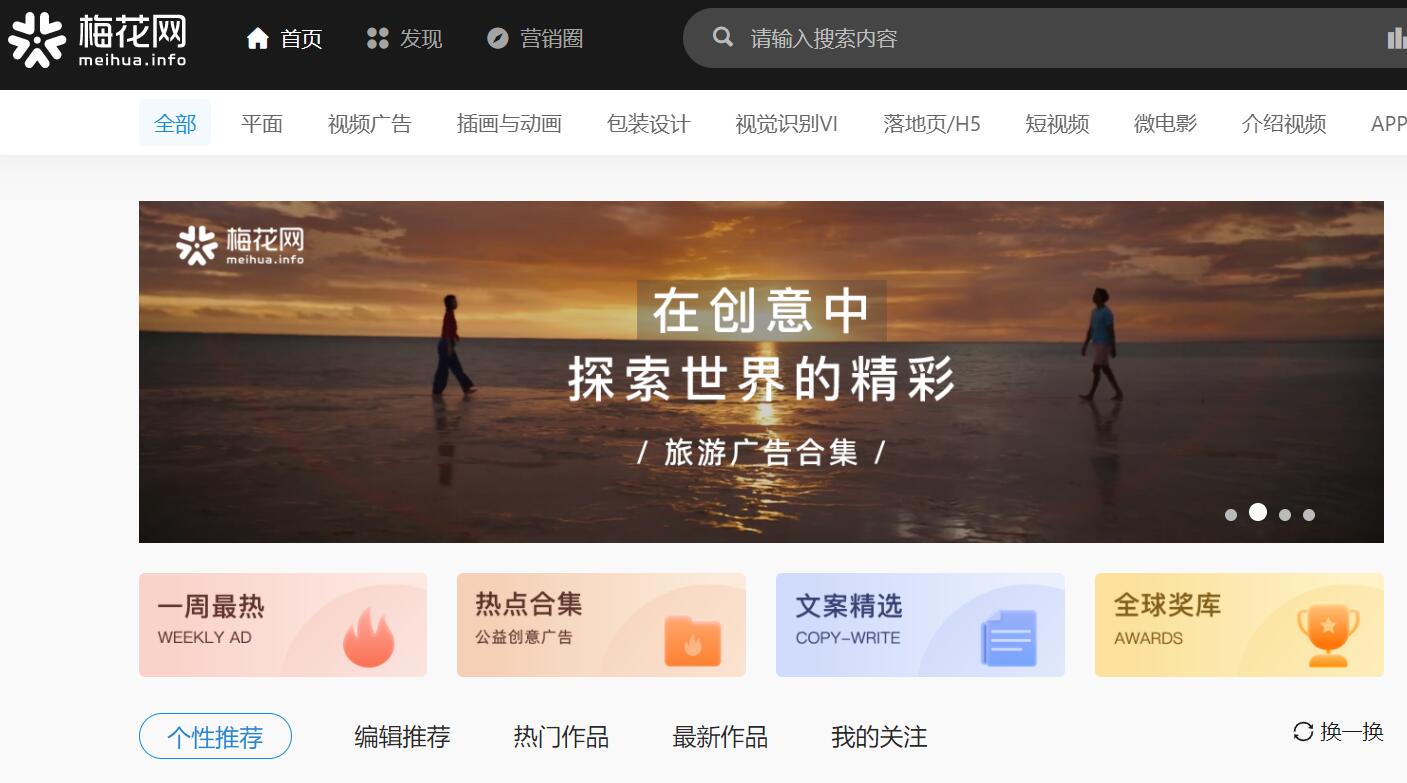Select 编辑推荐 tab
This screenshot has height=783, width=1407.
402,738
